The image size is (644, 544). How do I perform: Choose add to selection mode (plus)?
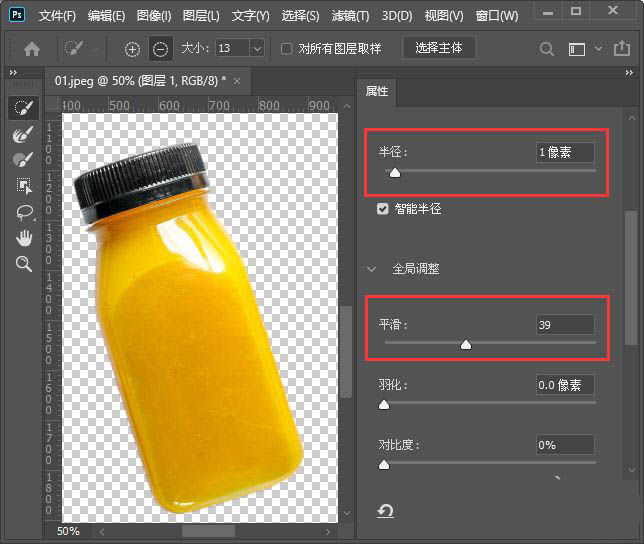[x=132, y=50]
